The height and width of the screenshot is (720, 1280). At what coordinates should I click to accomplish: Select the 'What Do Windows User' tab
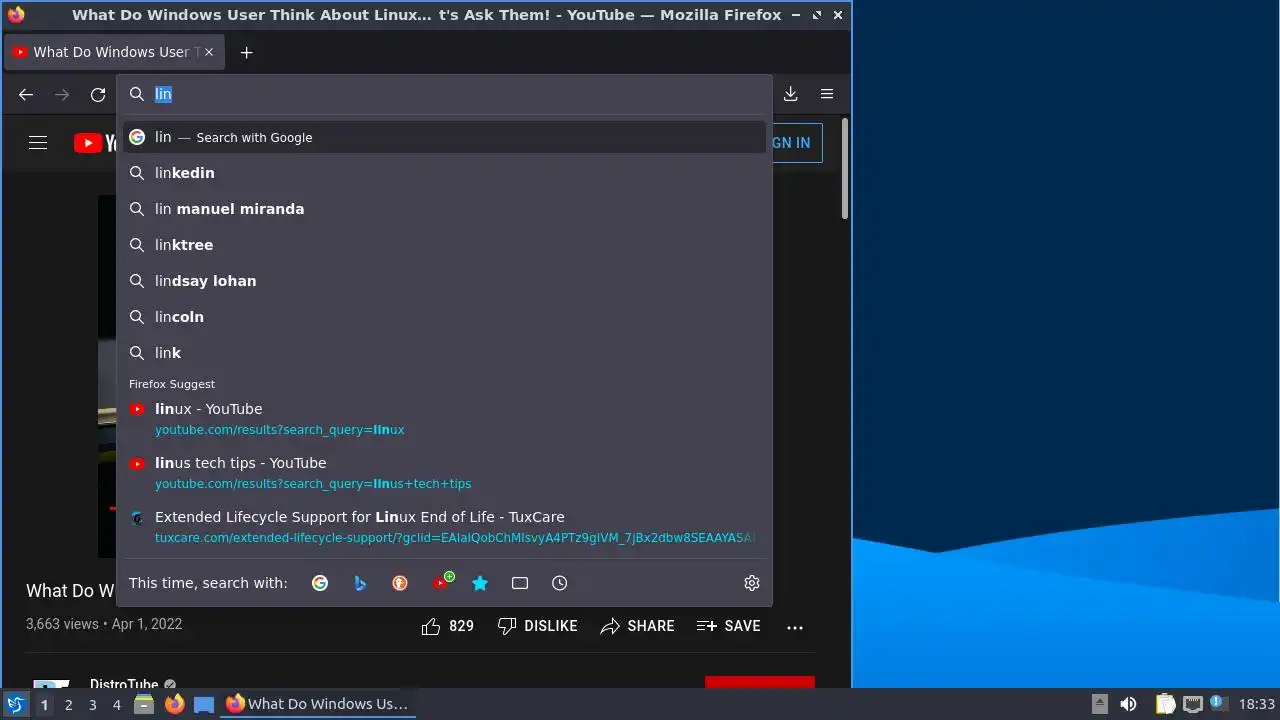tap(113, 52)
